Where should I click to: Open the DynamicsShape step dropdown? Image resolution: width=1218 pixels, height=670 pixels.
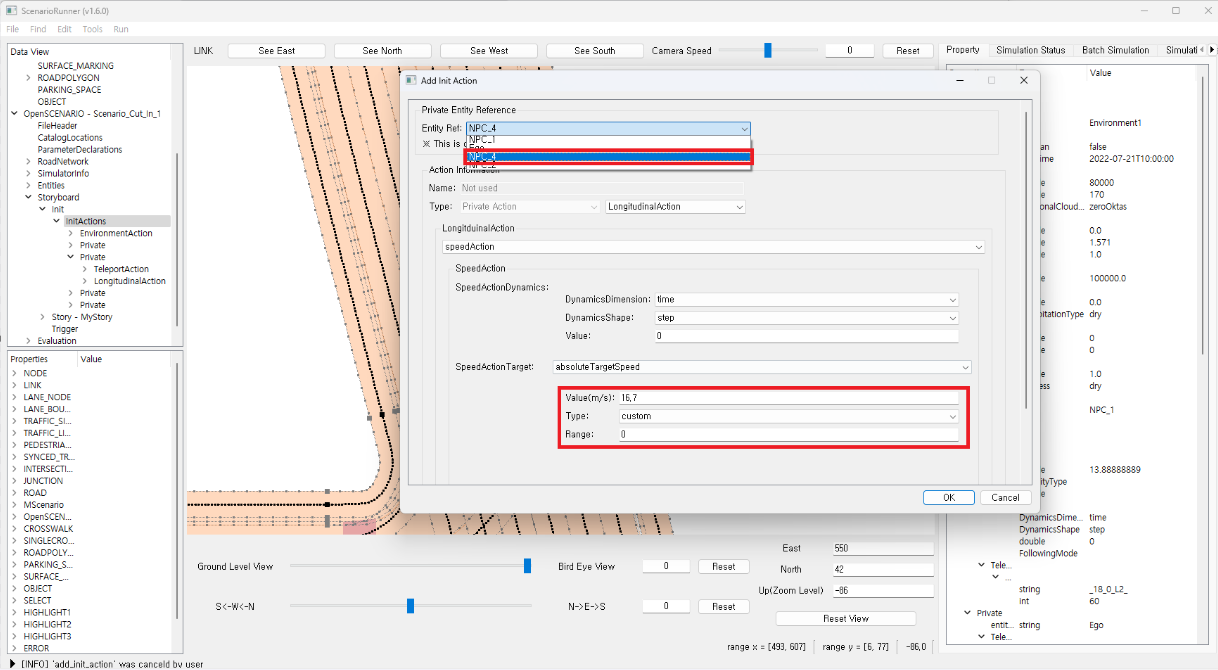point(805,318)
